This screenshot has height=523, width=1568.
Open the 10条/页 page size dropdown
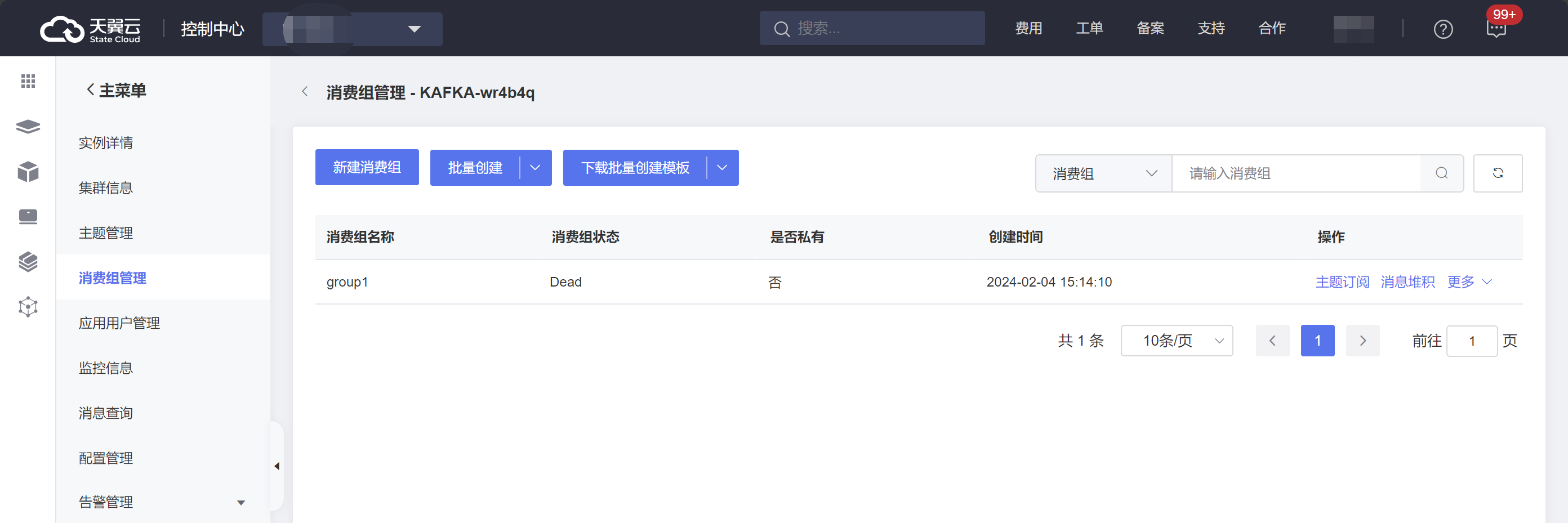click(x=1177, y=341)
